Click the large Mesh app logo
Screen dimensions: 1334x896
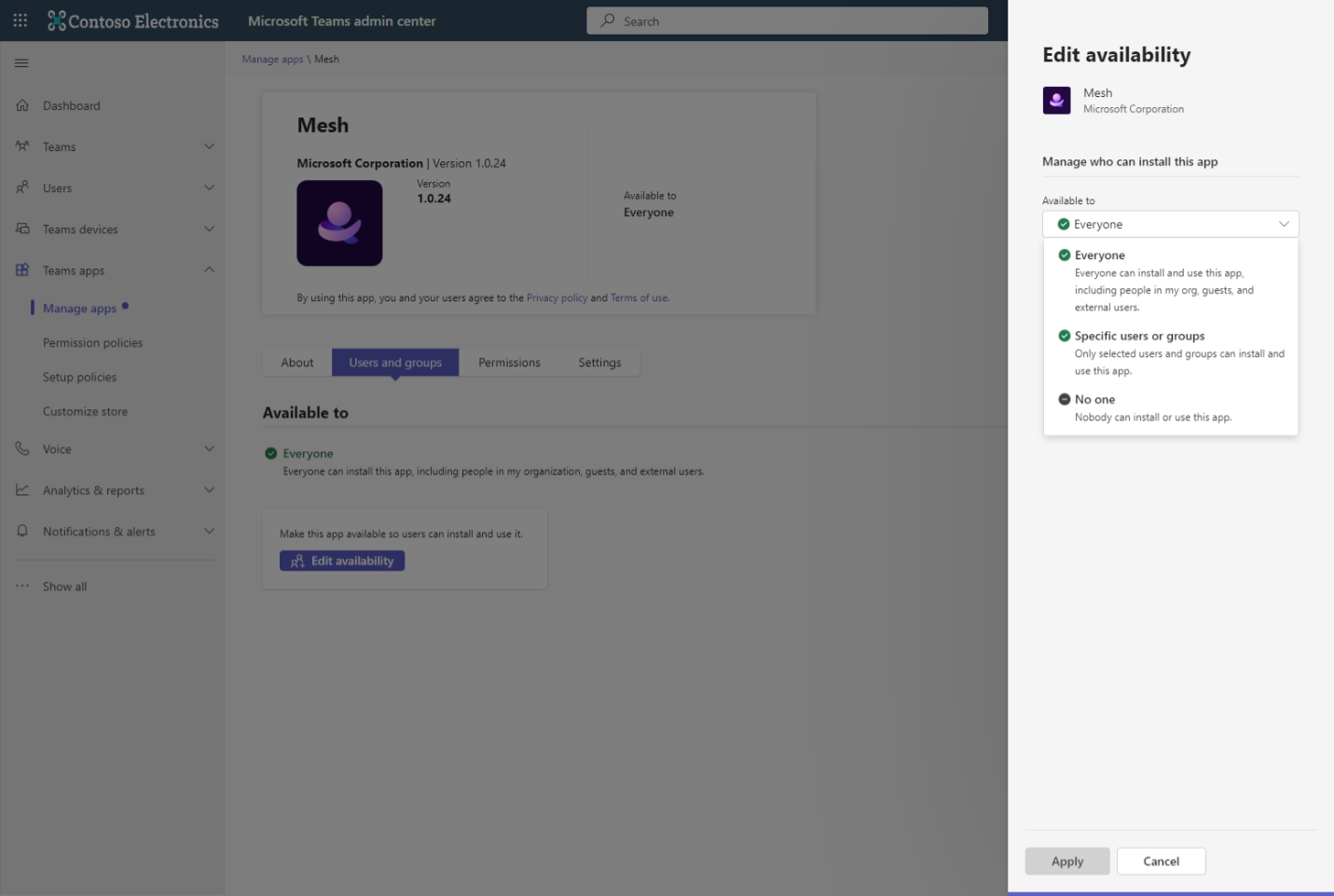click(x=339, y=224)
